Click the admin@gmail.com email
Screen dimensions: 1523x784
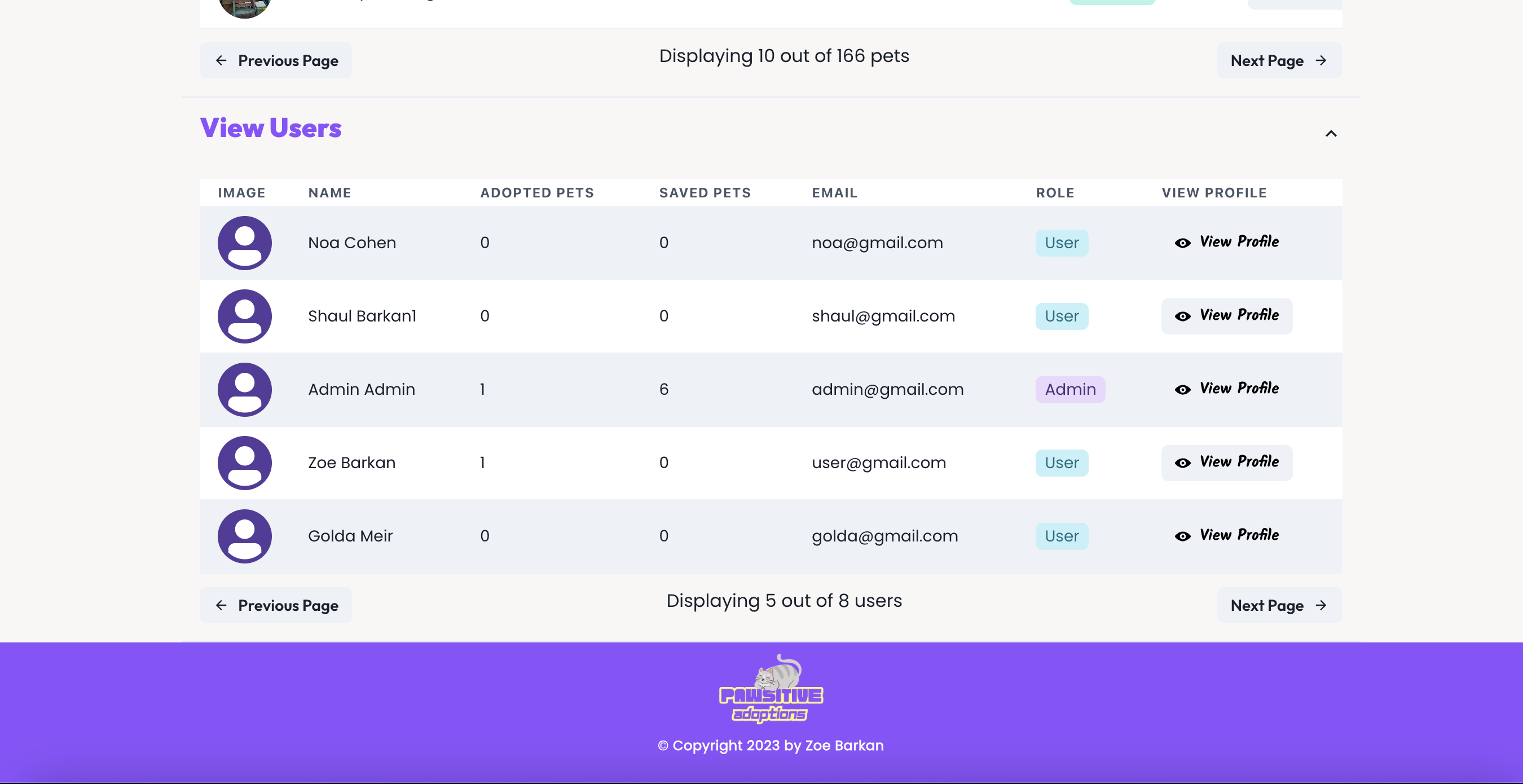[887, 390]
